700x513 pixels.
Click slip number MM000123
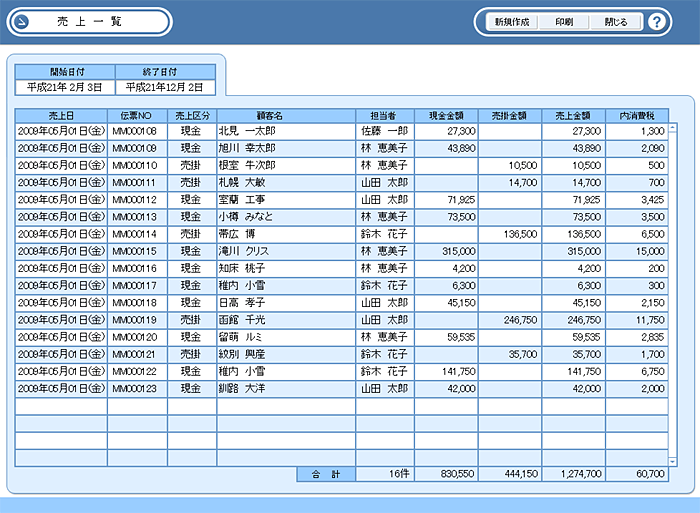click(137, 388)
